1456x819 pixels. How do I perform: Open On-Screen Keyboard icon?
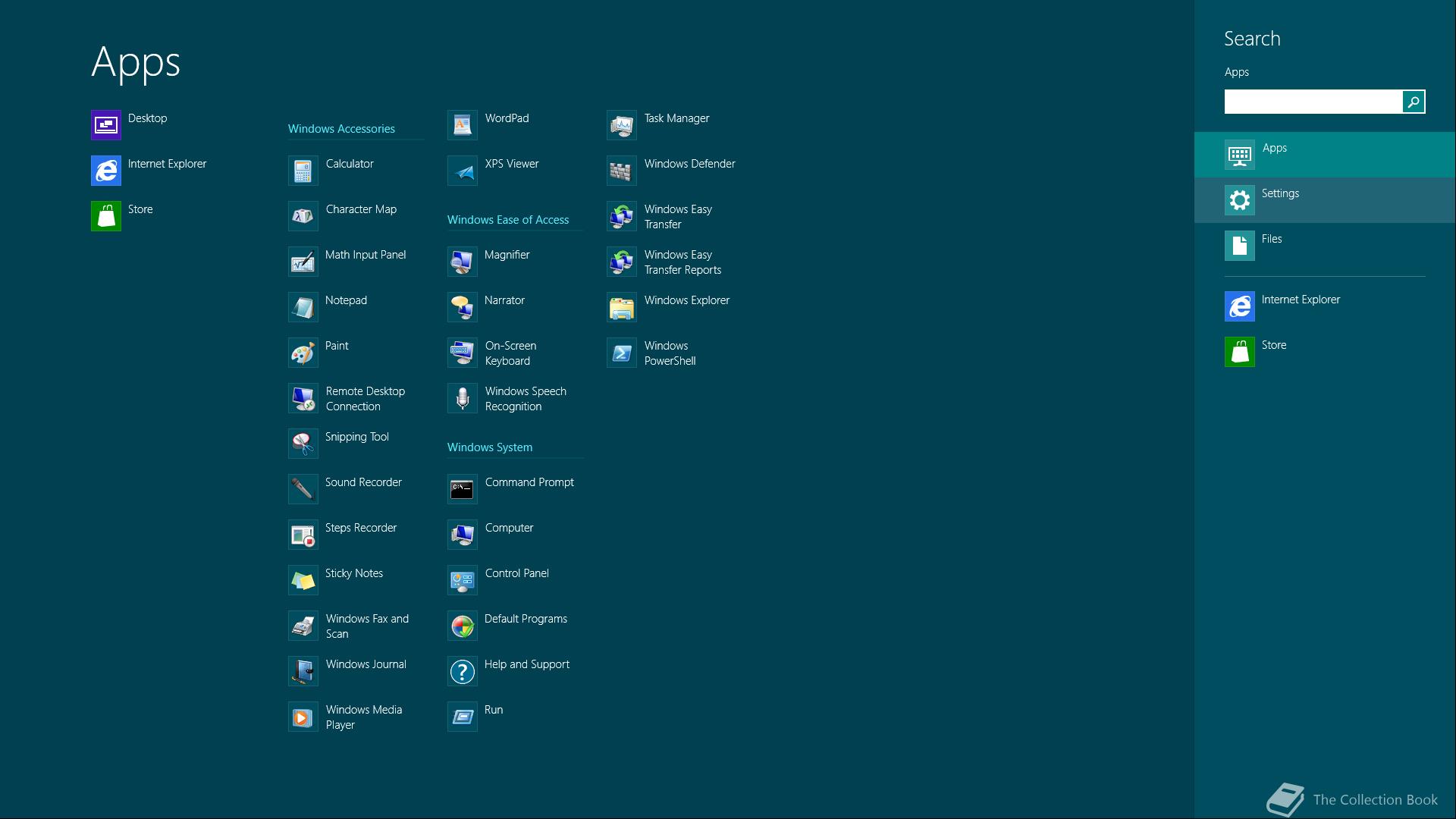[463, 353]
